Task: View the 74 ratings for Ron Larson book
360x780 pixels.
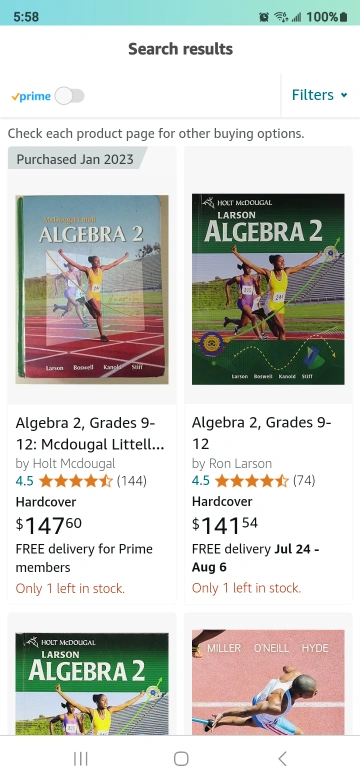Action: (304, 481)
